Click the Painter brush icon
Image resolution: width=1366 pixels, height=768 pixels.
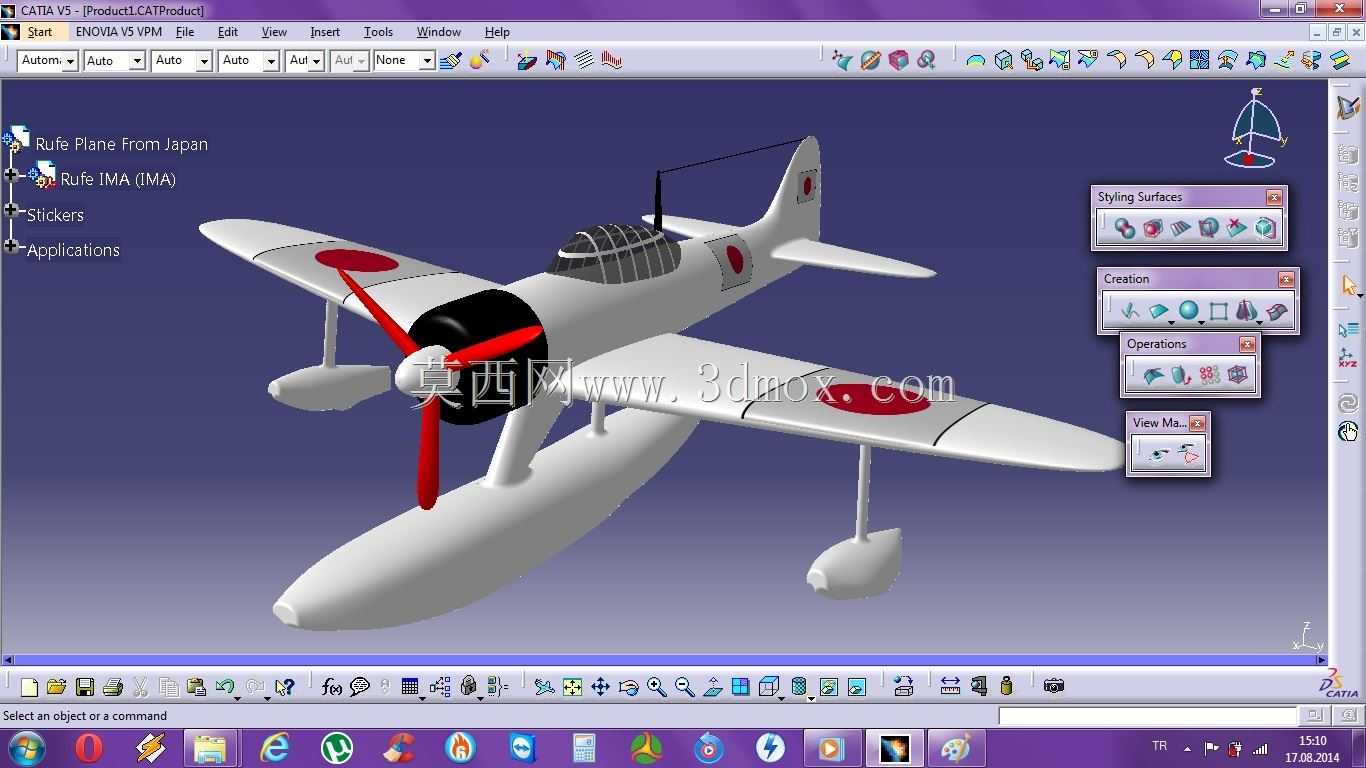[451, 60]
